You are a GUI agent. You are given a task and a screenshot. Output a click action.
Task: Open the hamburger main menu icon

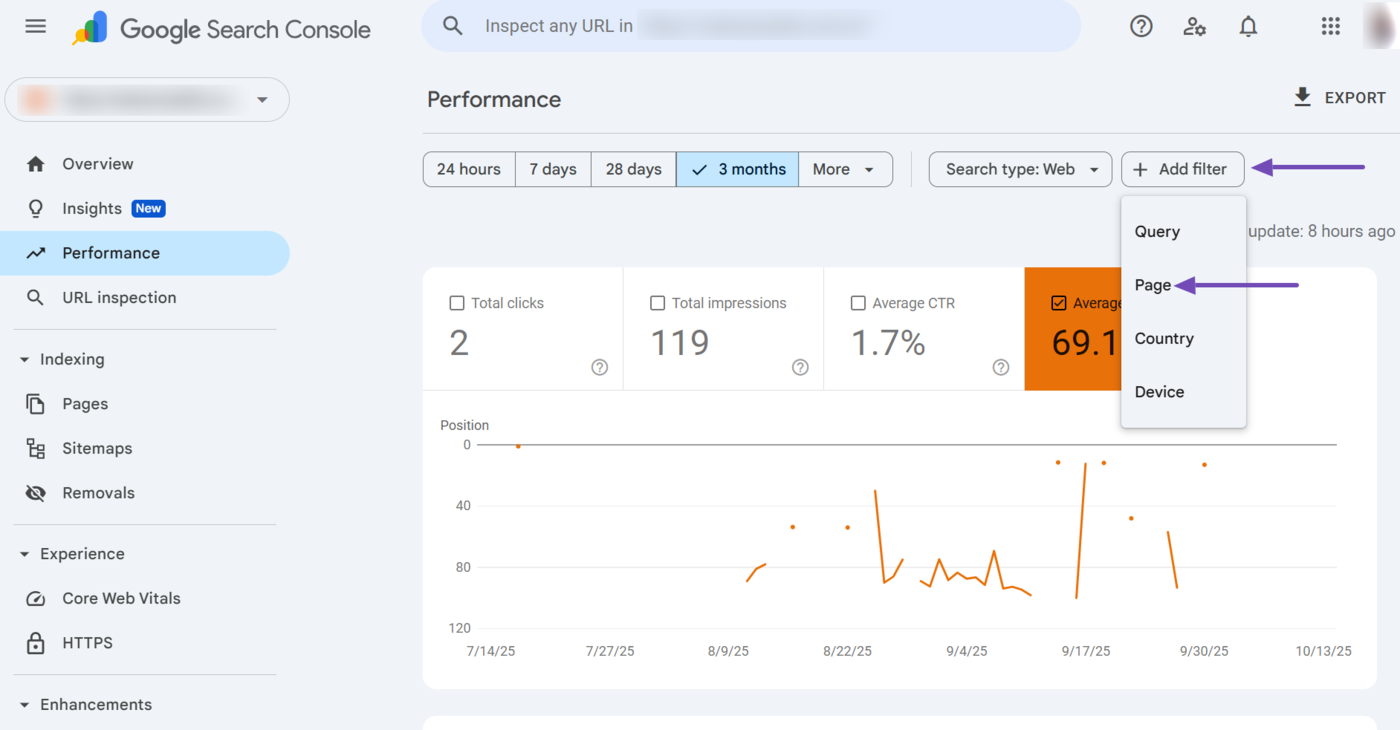click(x=36, y=27)
